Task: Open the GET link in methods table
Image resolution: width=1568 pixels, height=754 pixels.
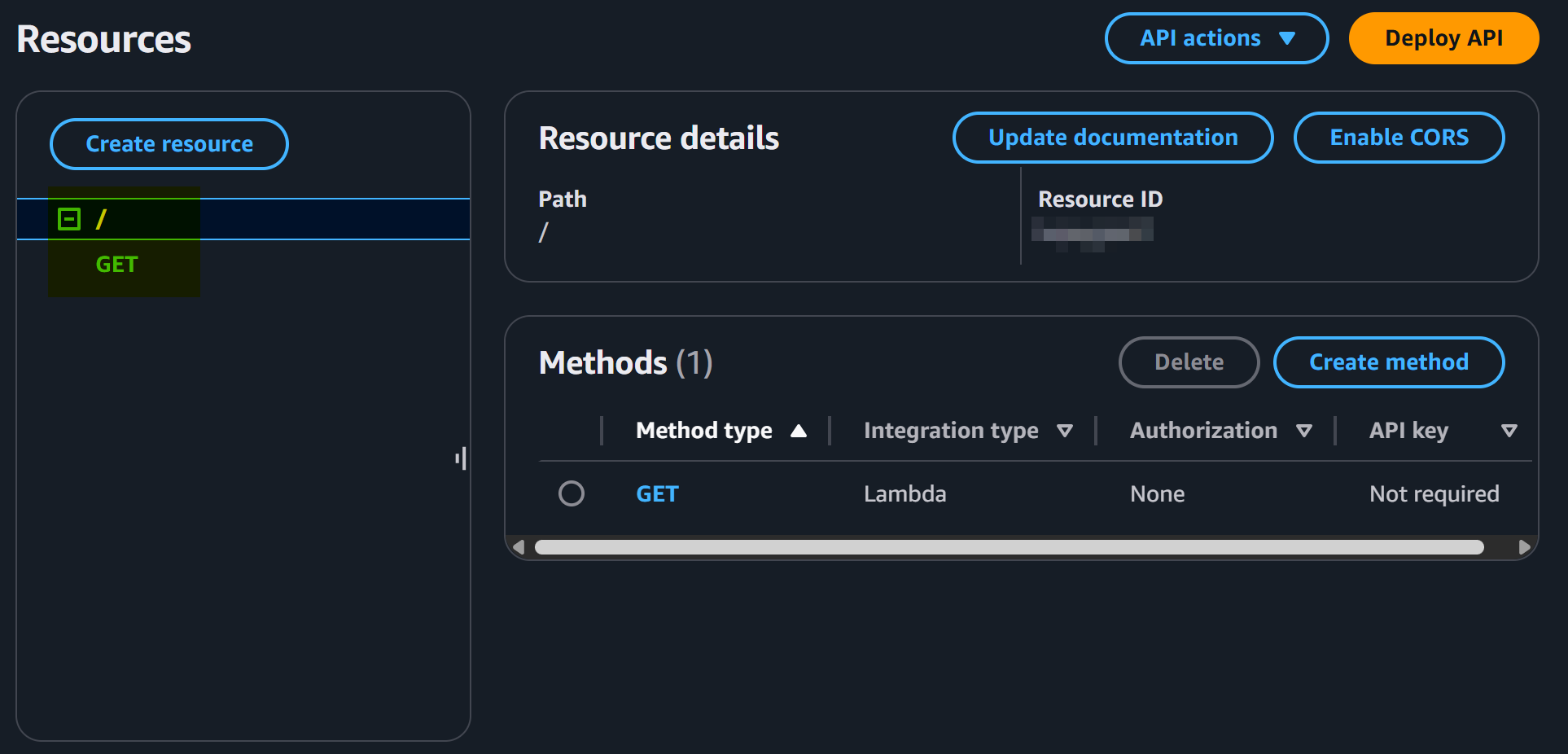Action: point(657,494)
